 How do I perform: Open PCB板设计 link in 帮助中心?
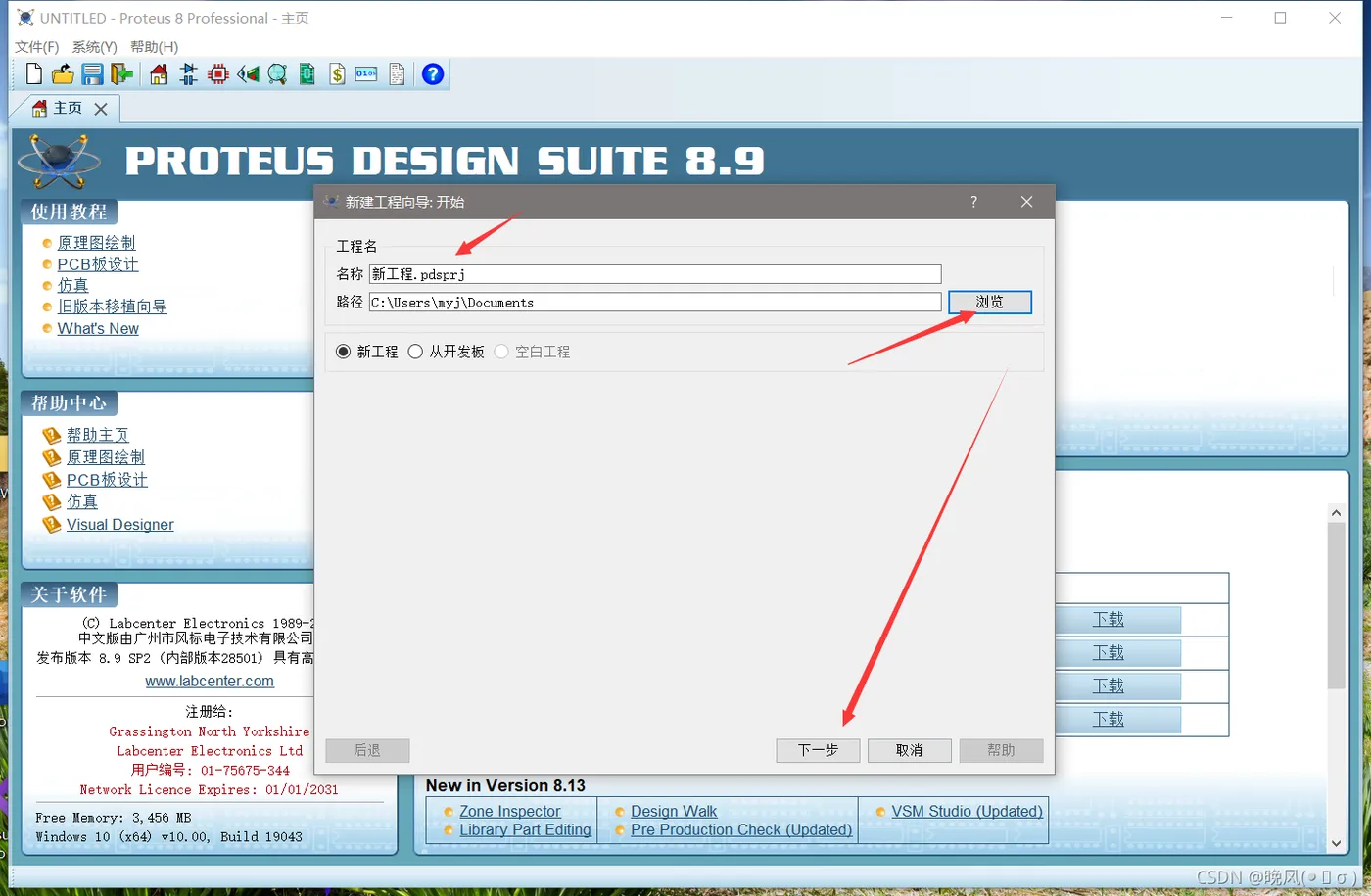tap(107, 480)
